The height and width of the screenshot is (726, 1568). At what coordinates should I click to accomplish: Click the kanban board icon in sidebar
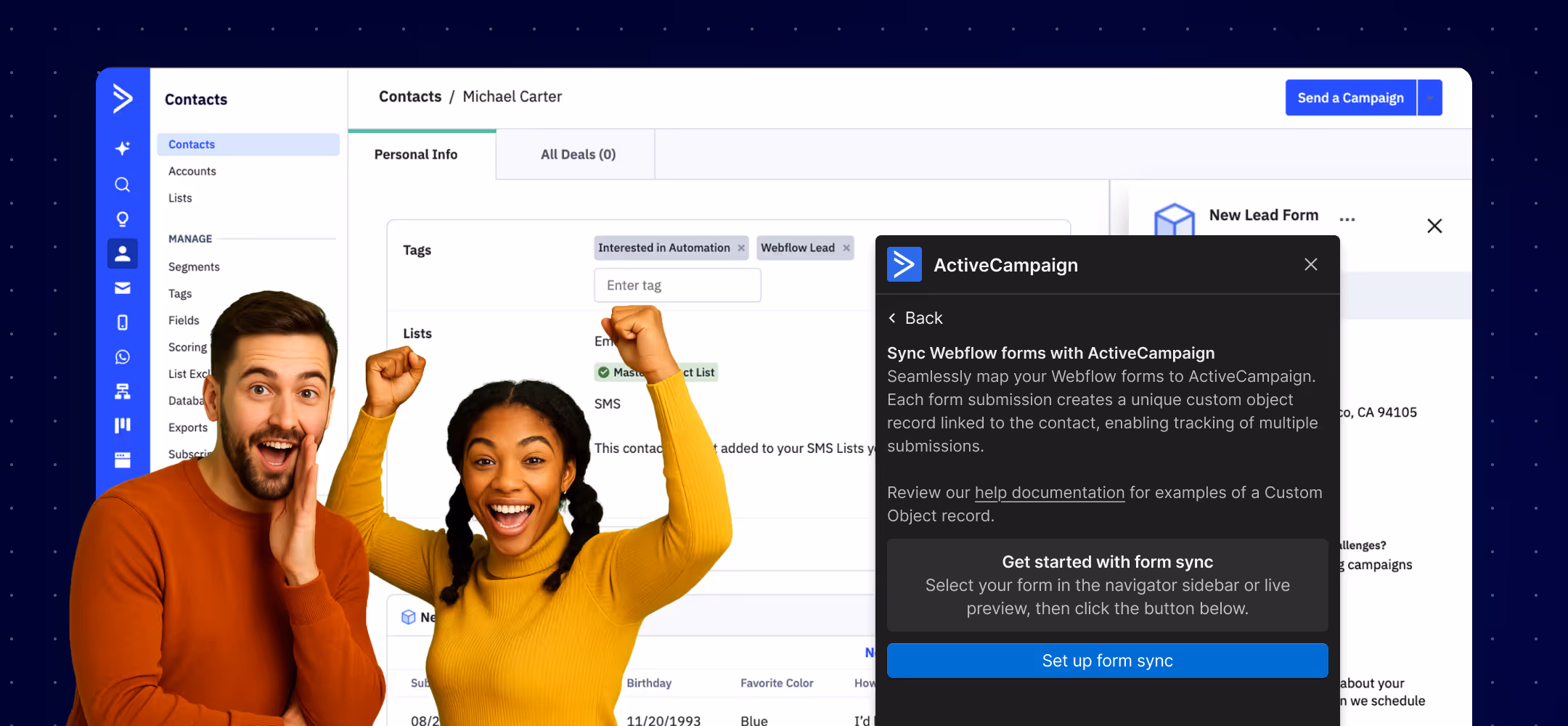[122, 425]
